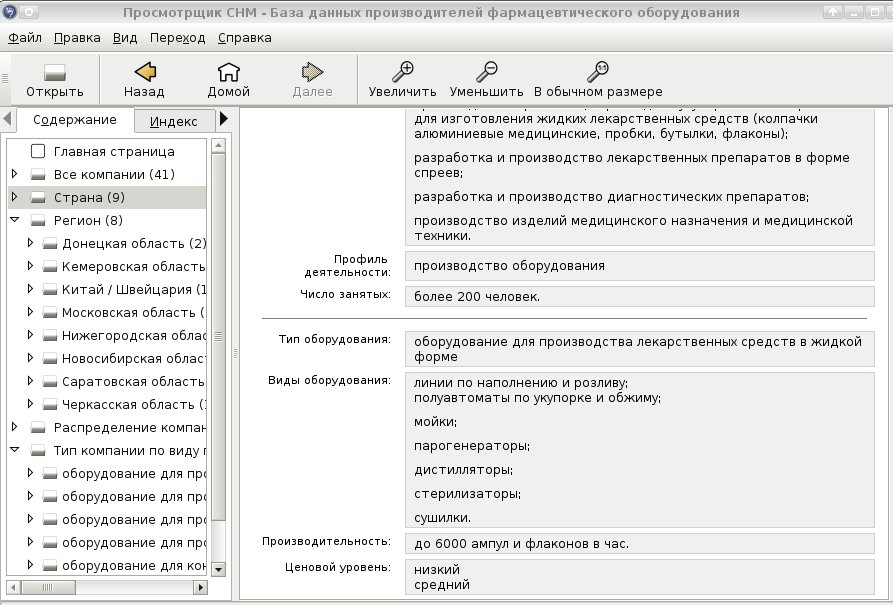Viewport: 893px width, 605px height.
Task: Click the Далее forward arrow icon
Action: point(312,72)
